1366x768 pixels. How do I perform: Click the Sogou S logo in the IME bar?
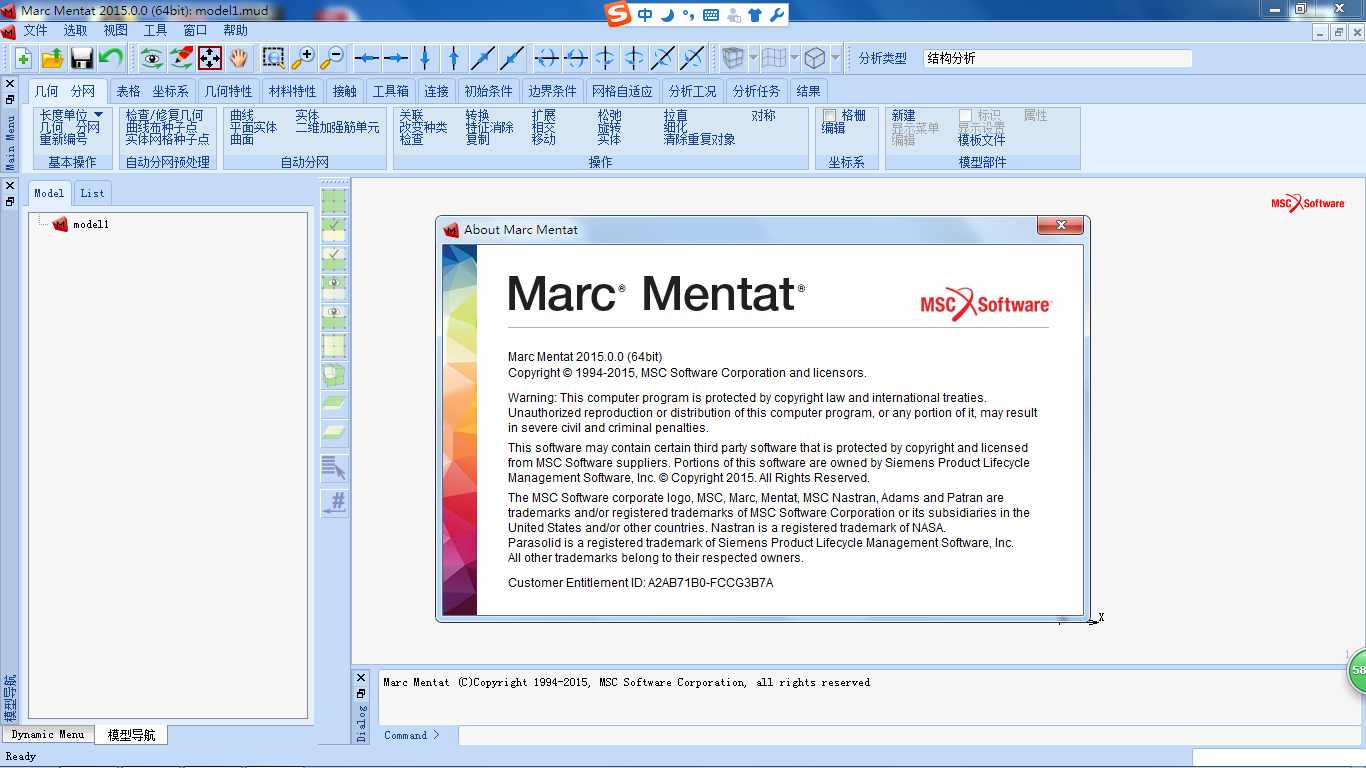click(619, 14)
